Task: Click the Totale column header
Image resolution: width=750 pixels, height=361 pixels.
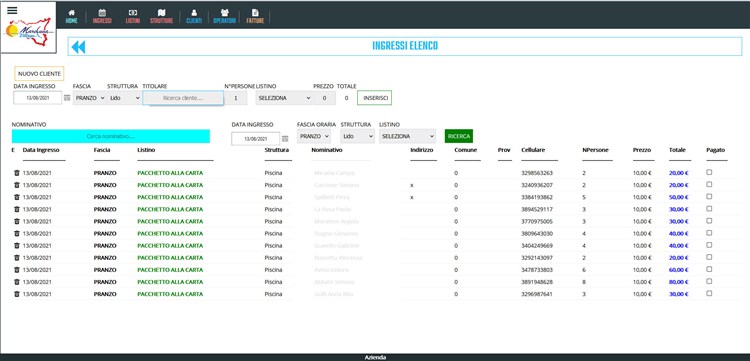Action: pos(677,150)
